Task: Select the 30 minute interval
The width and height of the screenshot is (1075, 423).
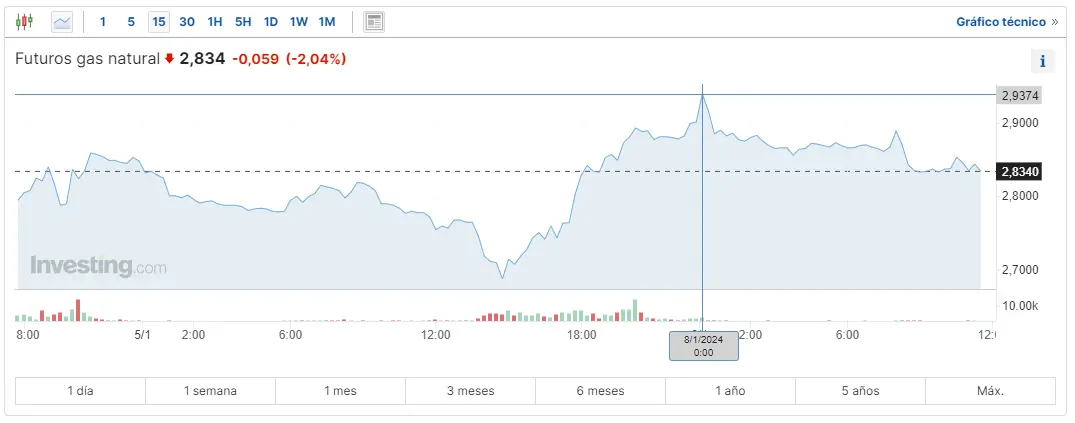Action: [187, 21]
